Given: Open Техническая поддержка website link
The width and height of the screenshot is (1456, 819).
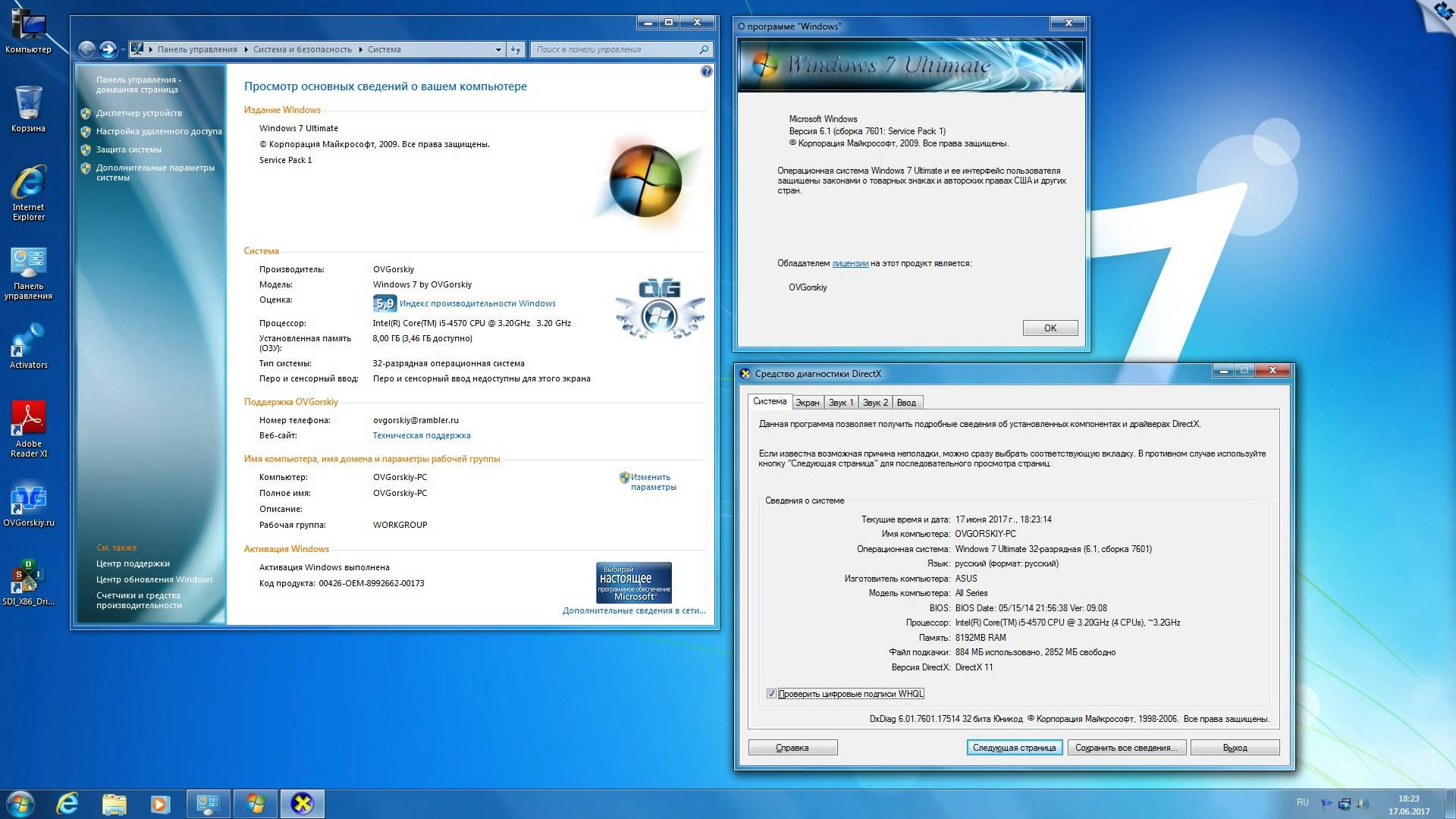Looking at the screenshot, I should (x=422, y=435).
